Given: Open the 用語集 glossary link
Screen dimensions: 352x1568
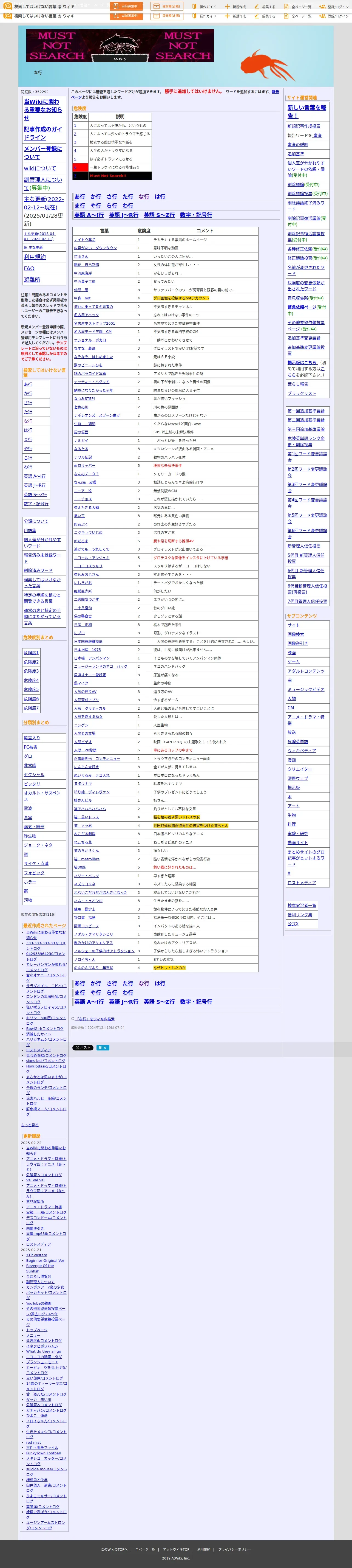Looking at the screenshot, I should pyautogui.click(x=30, y=531).
